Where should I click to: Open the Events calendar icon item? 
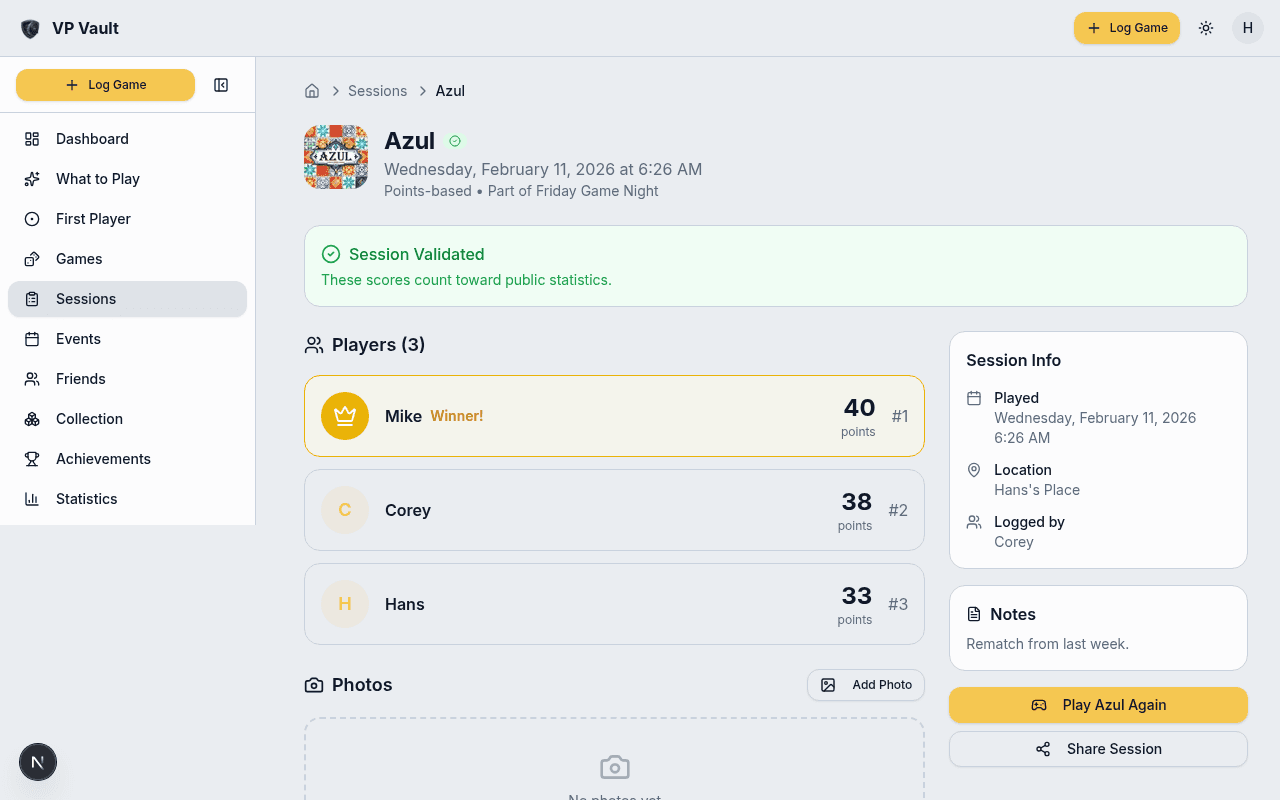(32, 339)
